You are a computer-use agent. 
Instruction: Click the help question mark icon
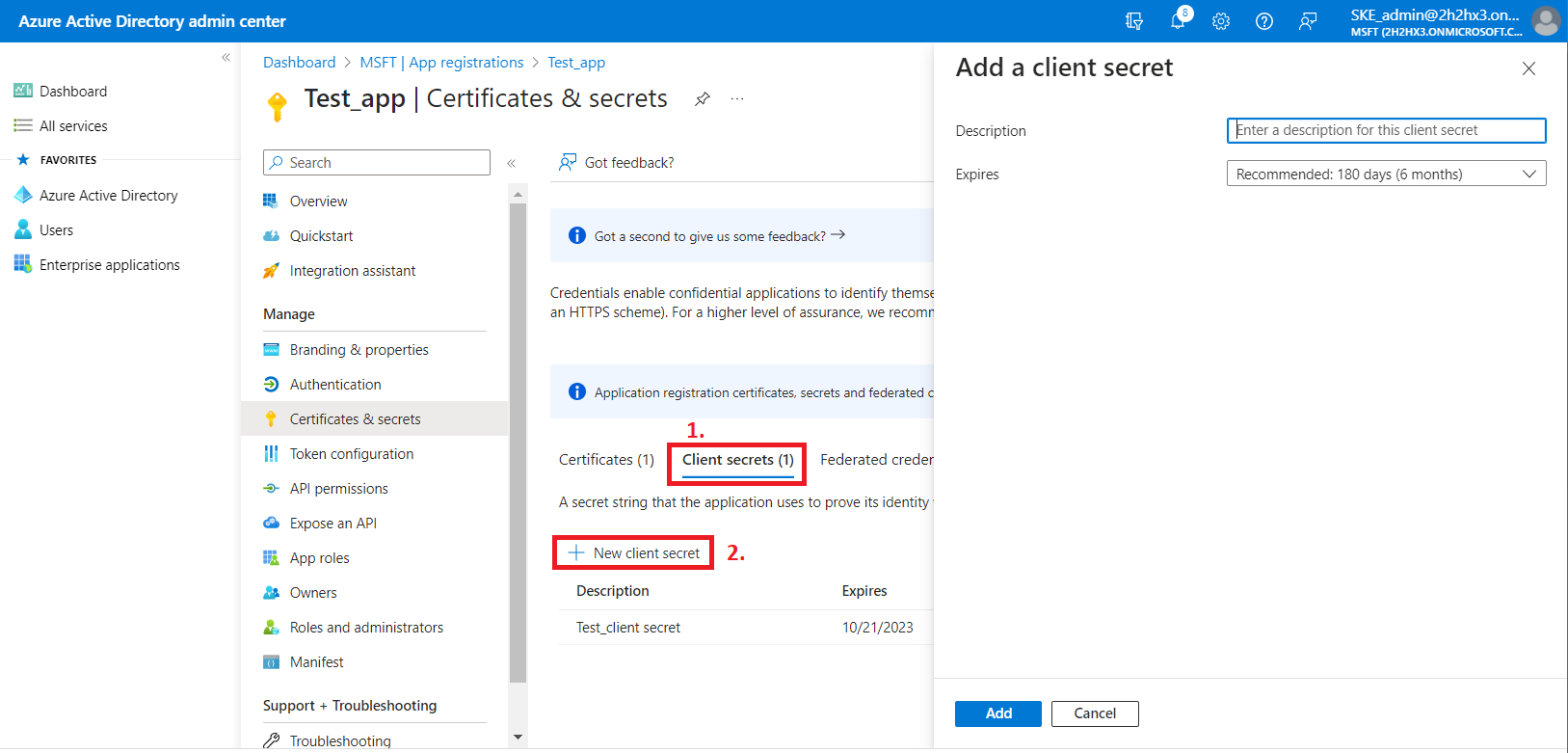point(1264,21)
